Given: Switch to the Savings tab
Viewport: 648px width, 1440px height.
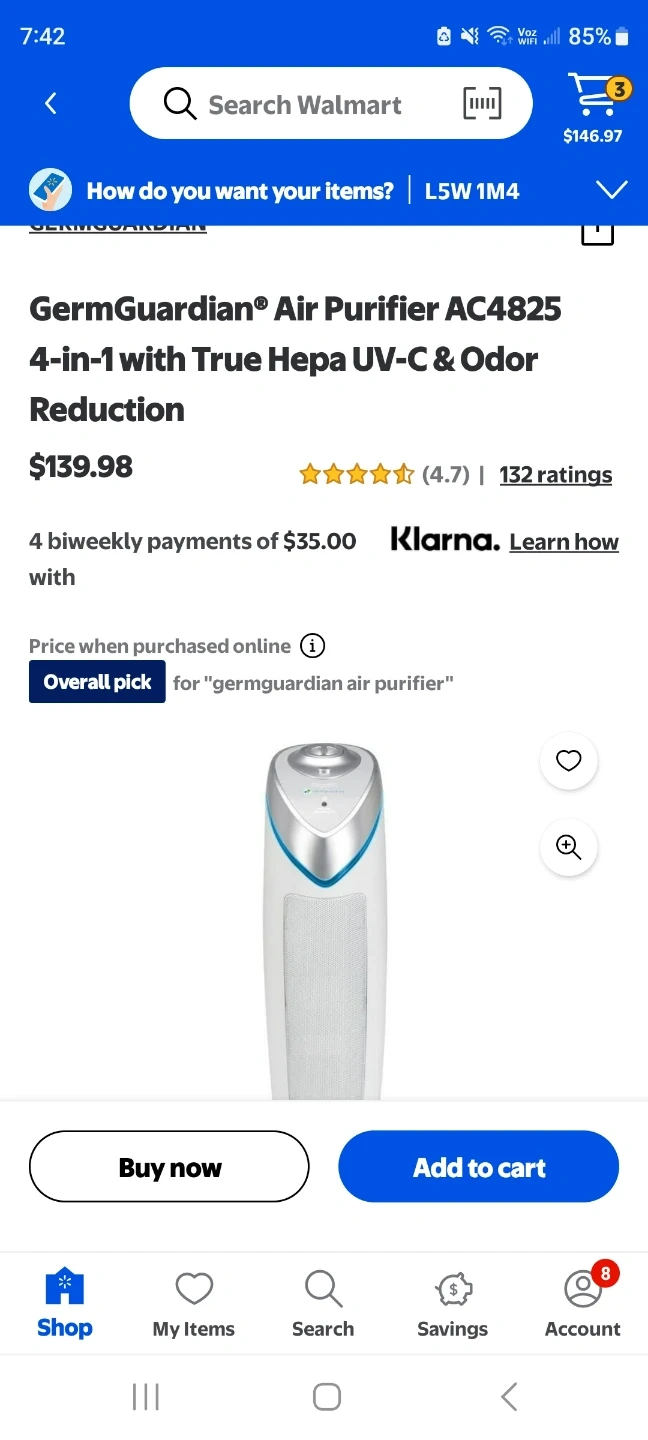Looking at the screenshot, I should coord(453,1304).
